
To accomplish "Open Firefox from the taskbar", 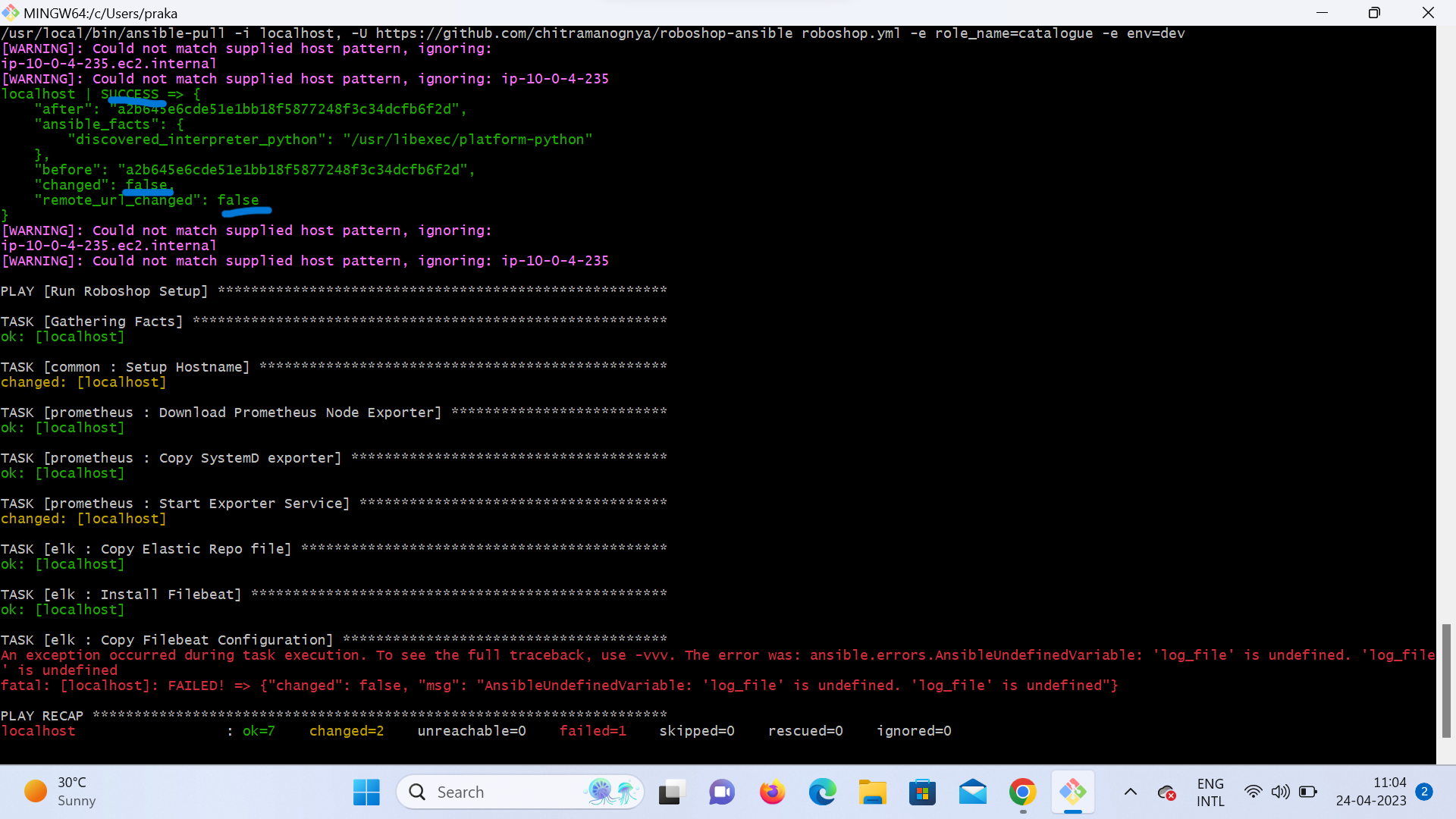I will click(772, 792).
